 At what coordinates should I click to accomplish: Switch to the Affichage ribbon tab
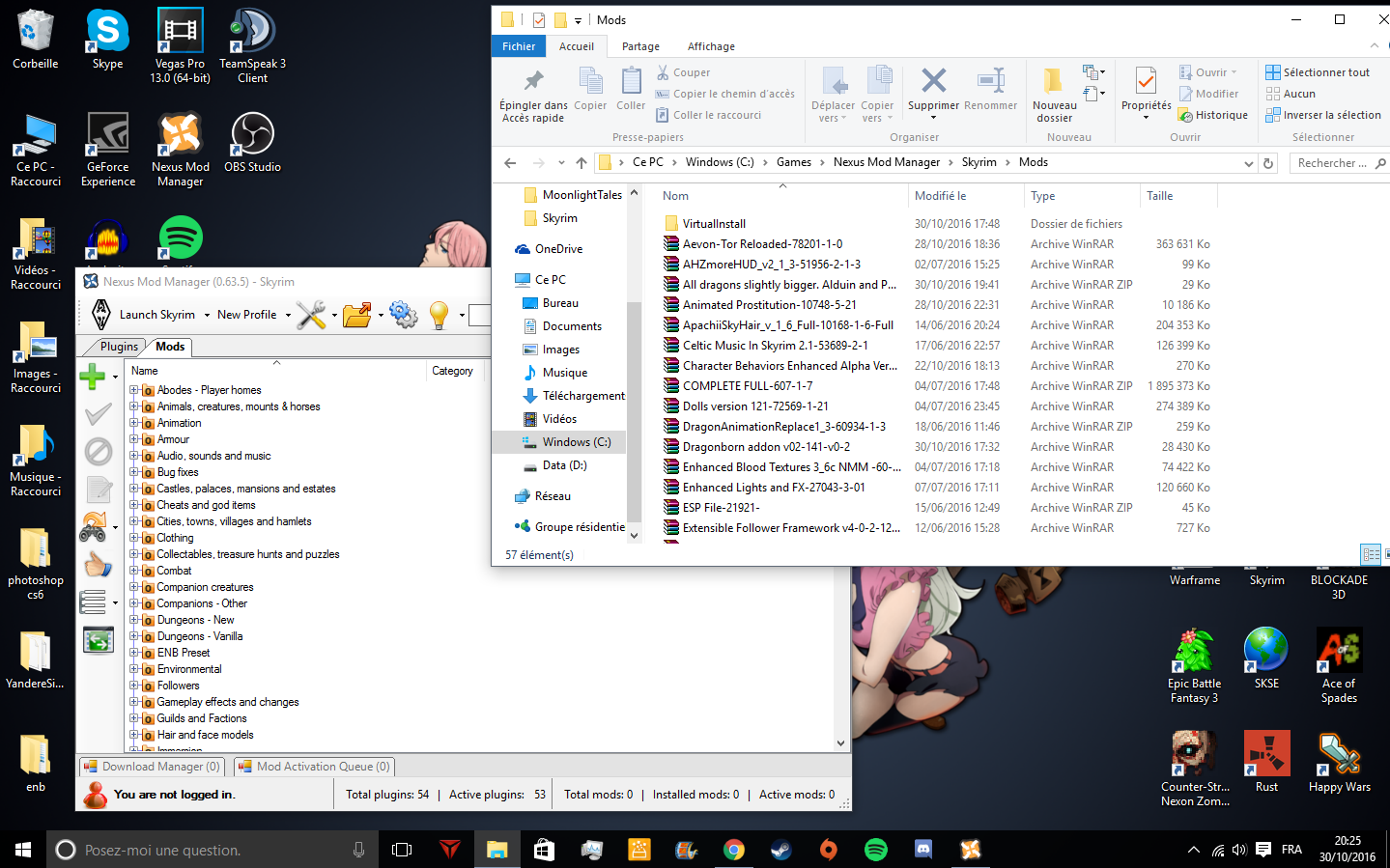(x=711, y=46)
